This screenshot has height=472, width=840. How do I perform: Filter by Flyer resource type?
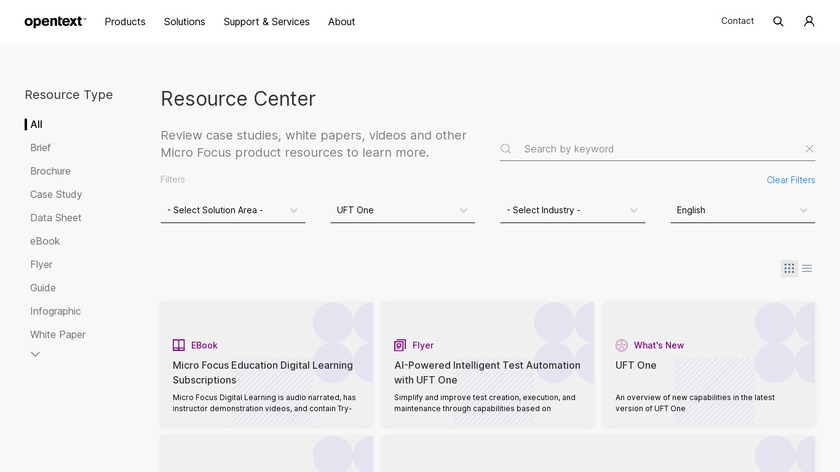[41, 265]
